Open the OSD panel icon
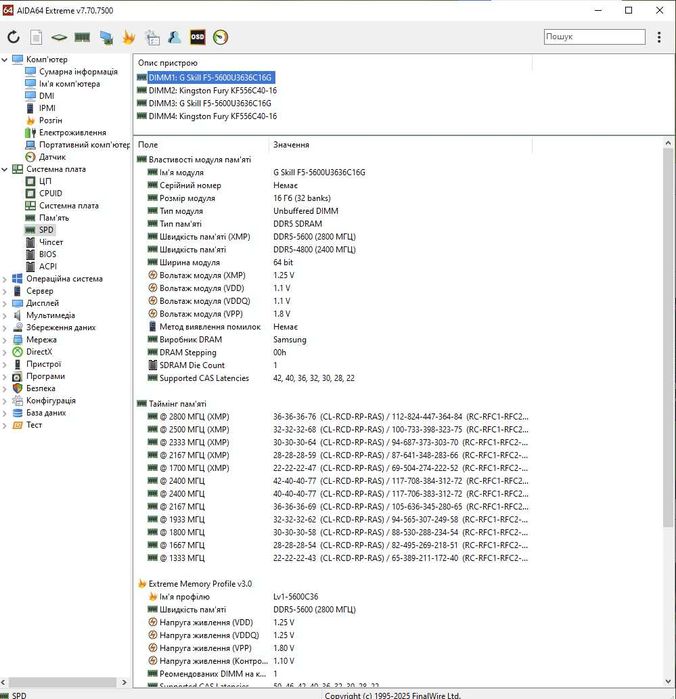Screen dimensions: 676x699 point(198,37)
